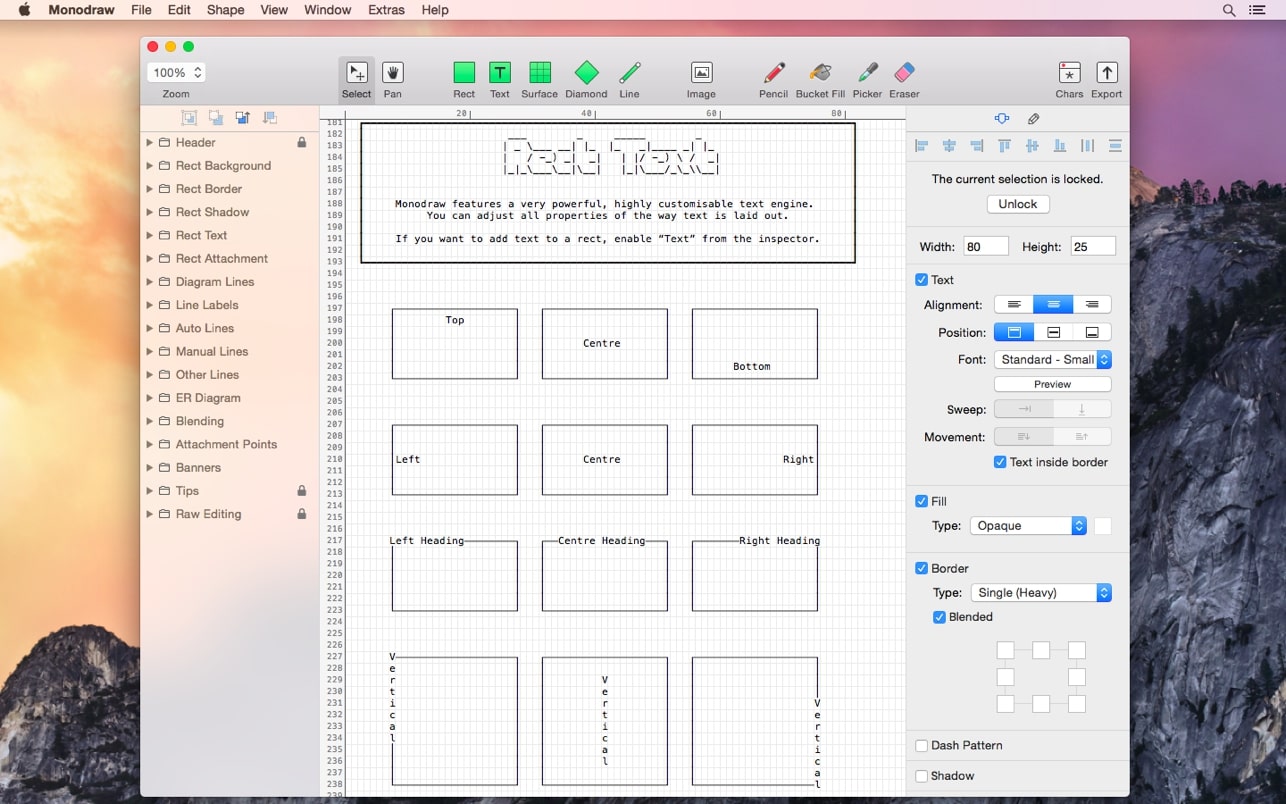This screenshot has height=804, width=1286.
Task: Disable the Blended border option
Action: pyautogui.click(x=939, y=617)
